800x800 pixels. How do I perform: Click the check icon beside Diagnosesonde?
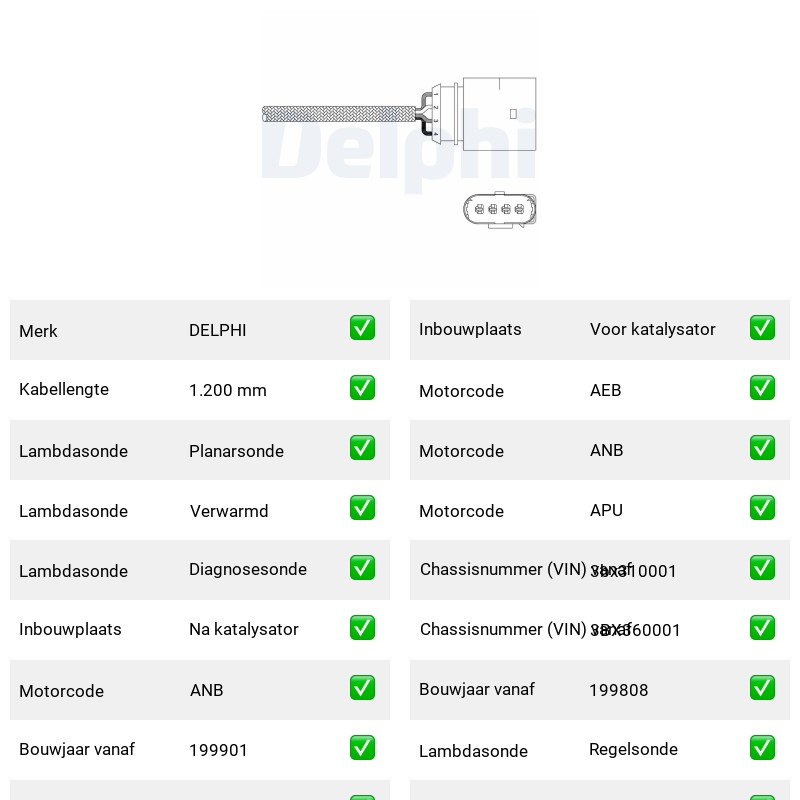point(362,567)
